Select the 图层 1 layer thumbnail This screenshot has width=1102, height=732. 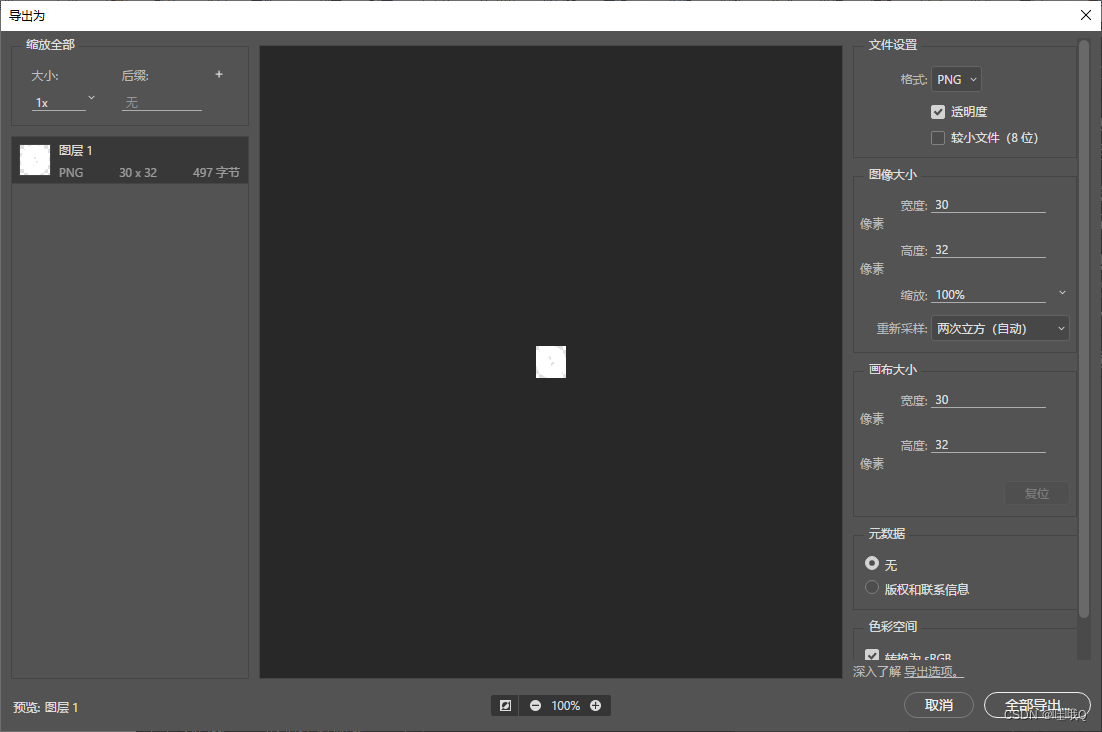[x=34, y=159]
